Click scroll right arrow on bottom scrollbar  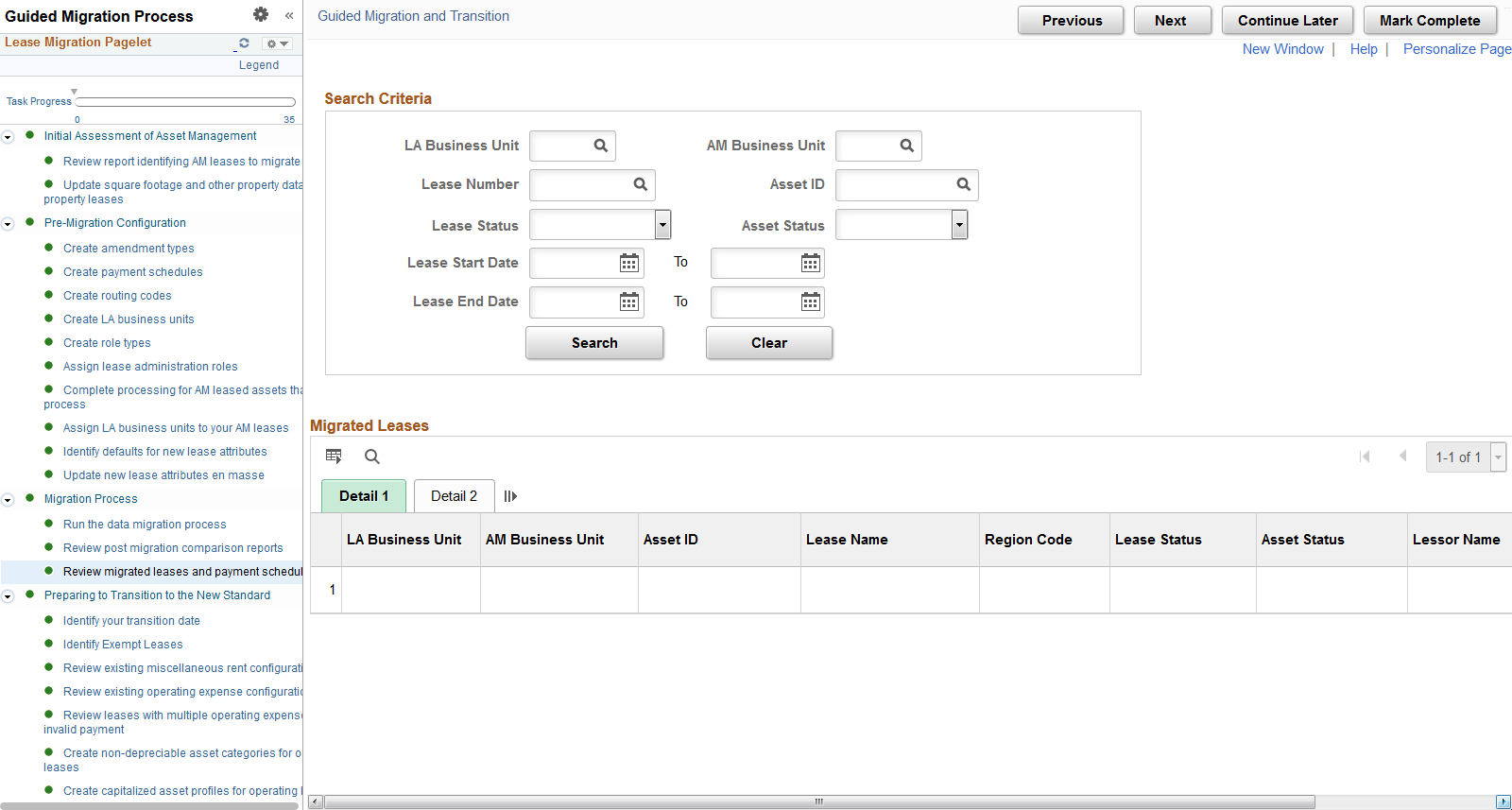(1503, 801)
